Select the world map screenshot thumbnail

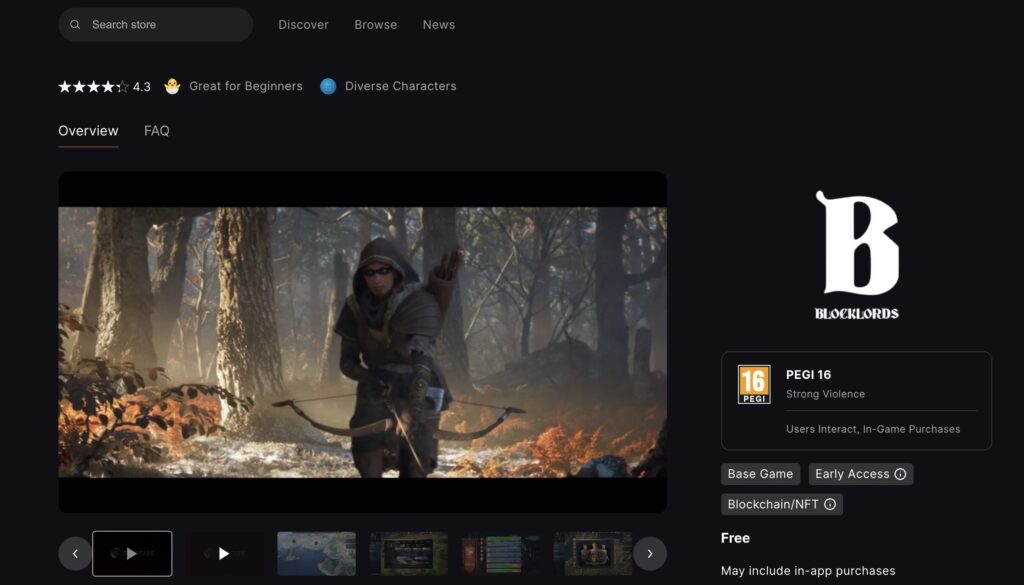317,554
